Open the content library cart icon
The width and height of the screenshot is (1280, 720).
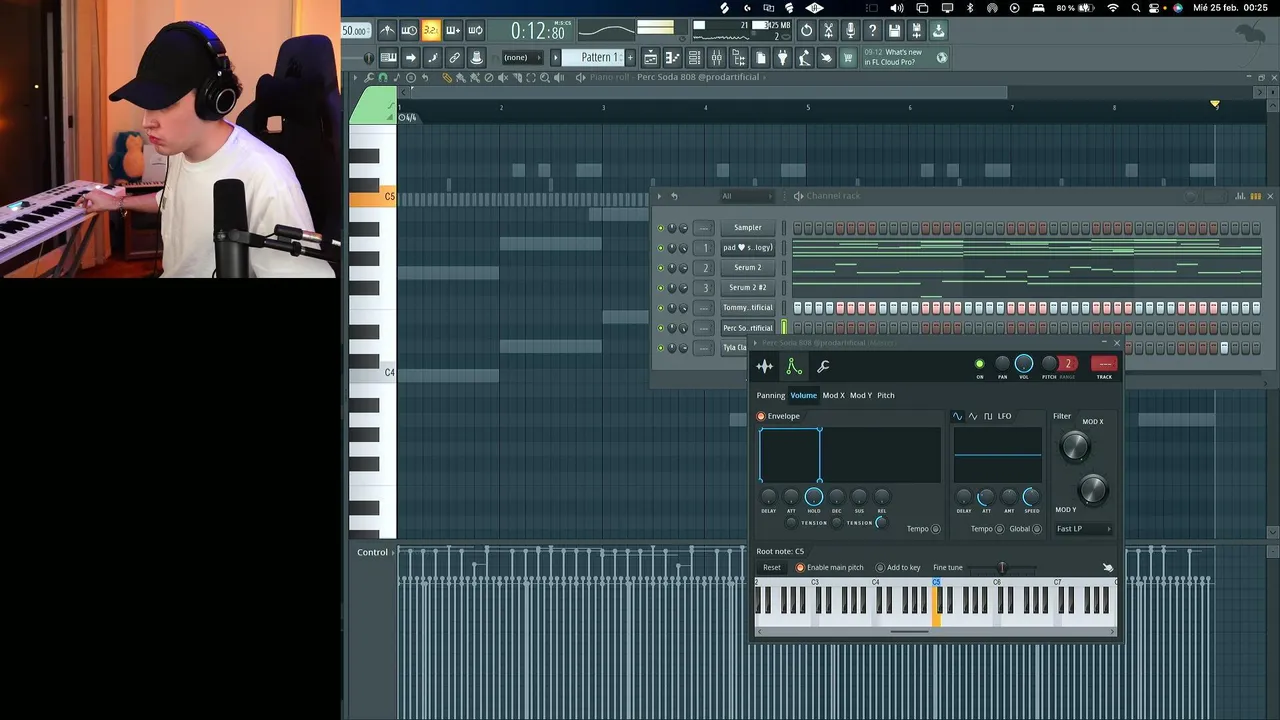coord(848,58)
